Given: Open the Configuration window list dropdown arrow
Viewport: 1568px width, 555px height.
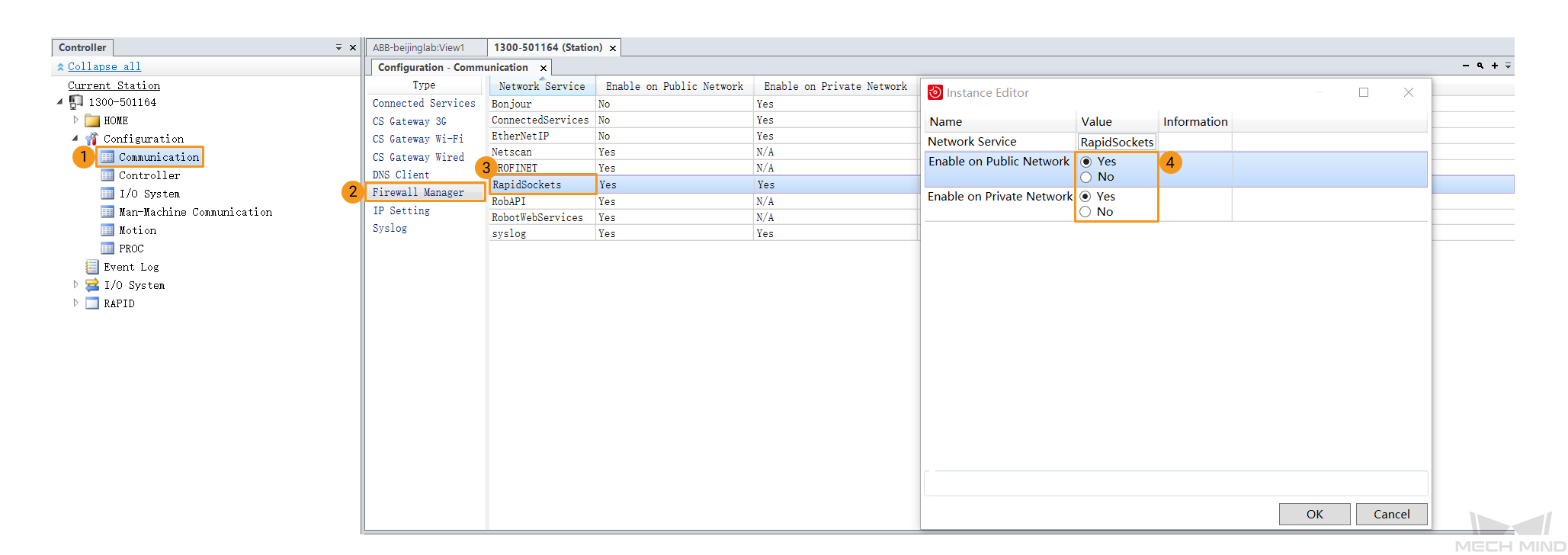Looking at the screenshot, I should coord(1509,66).
